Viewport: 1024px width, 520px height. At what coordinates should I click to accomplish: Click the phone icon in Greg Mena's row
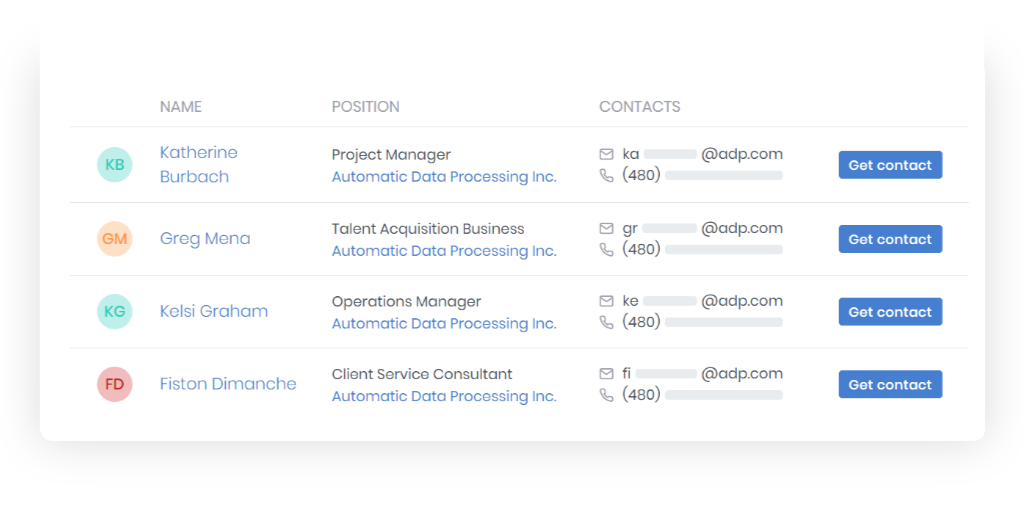click(x=606, y=250)
